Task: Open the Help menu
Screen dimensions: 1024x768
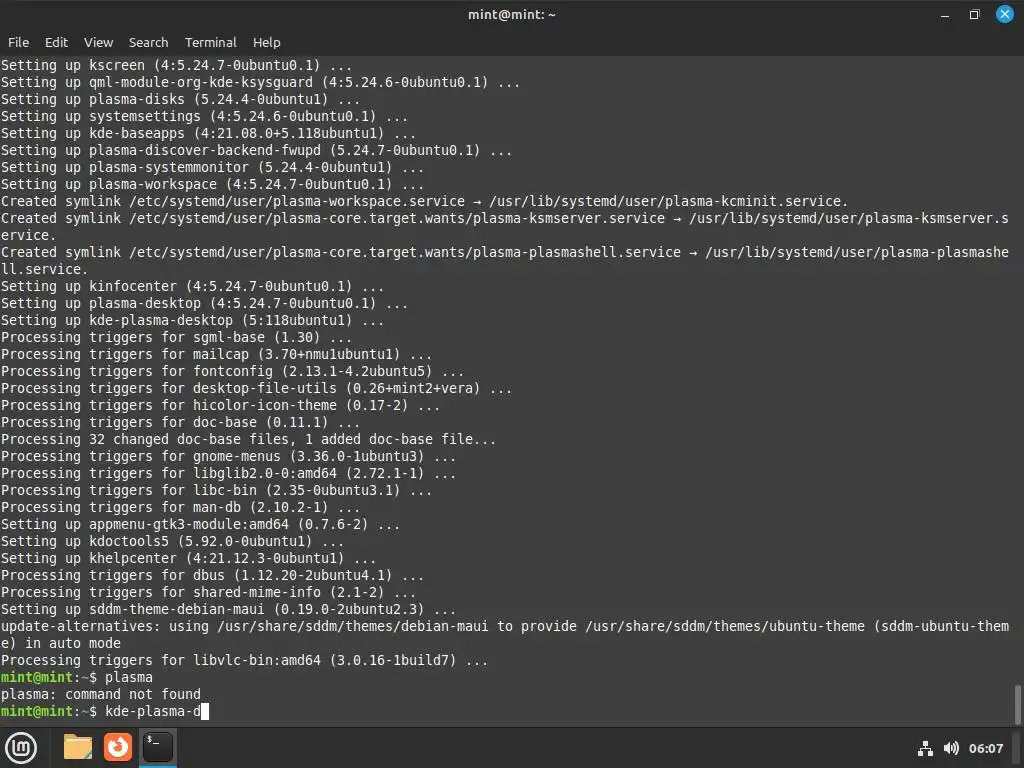Action: (266, 42)
